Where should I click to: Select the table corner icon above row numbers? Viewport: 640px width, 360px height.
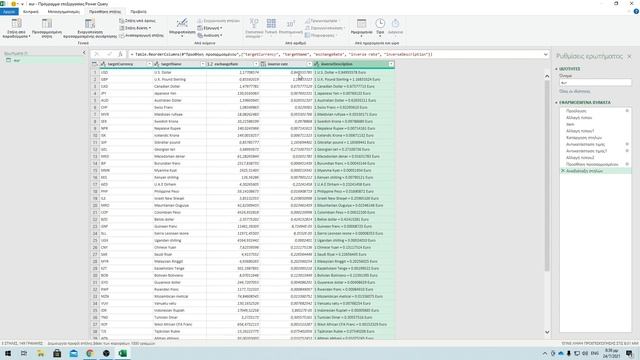[x=95, y=64]
